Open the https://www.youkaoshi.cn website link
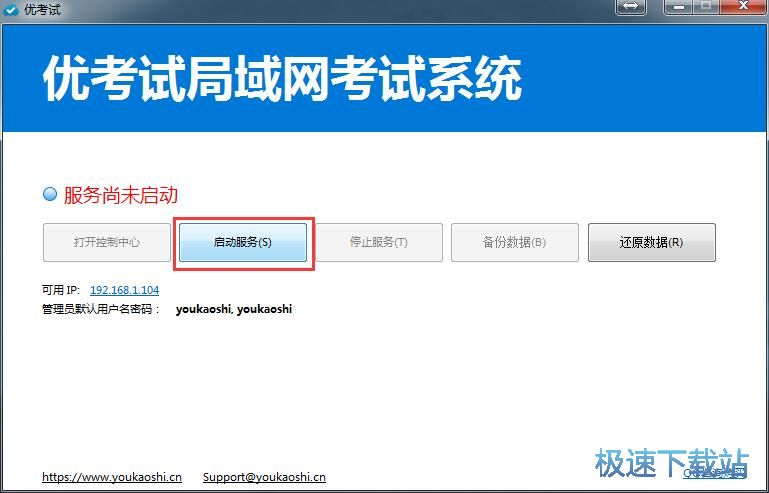769x493 pixels. [x=112, y=477]
